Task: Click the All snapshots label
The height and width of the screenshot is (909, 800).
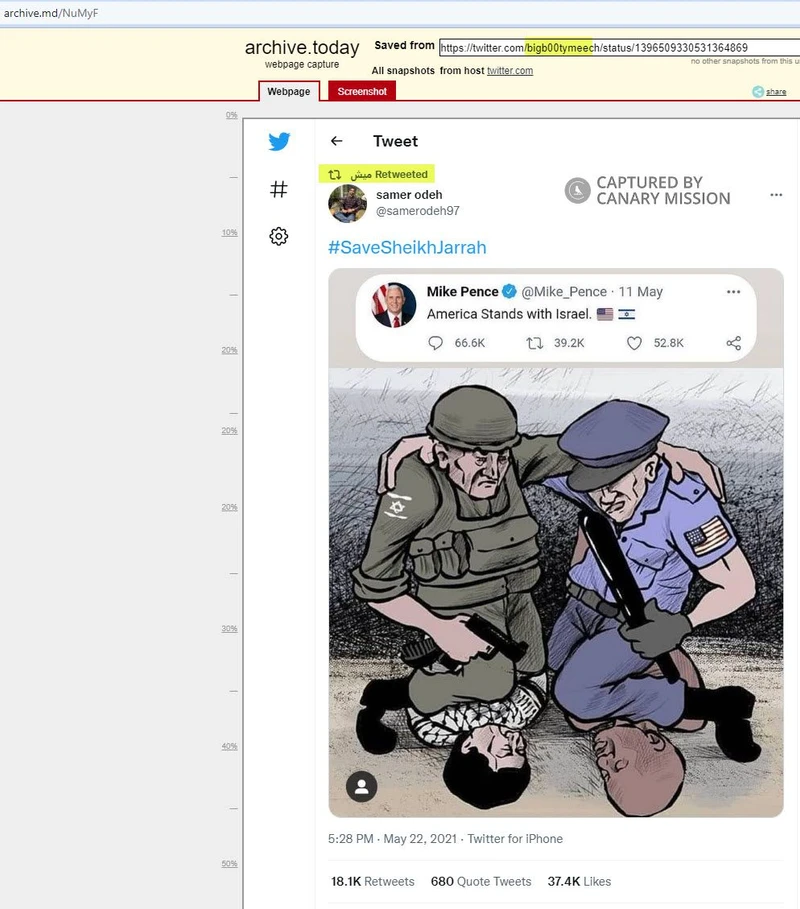Action: pos(403,71)
